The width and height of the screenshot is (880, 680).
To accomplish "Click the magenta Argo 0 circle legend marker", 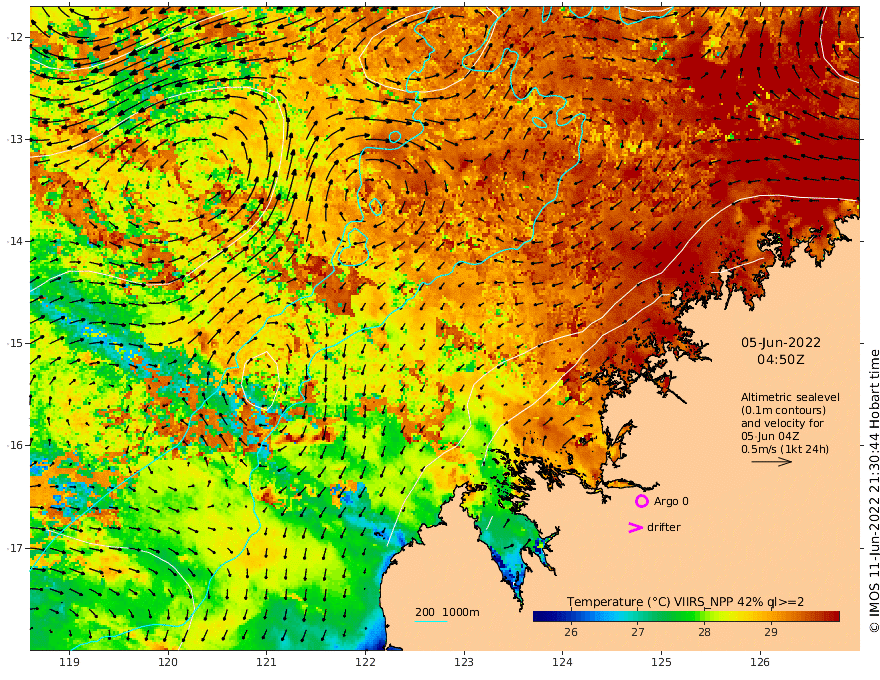I will pos(641,501).
